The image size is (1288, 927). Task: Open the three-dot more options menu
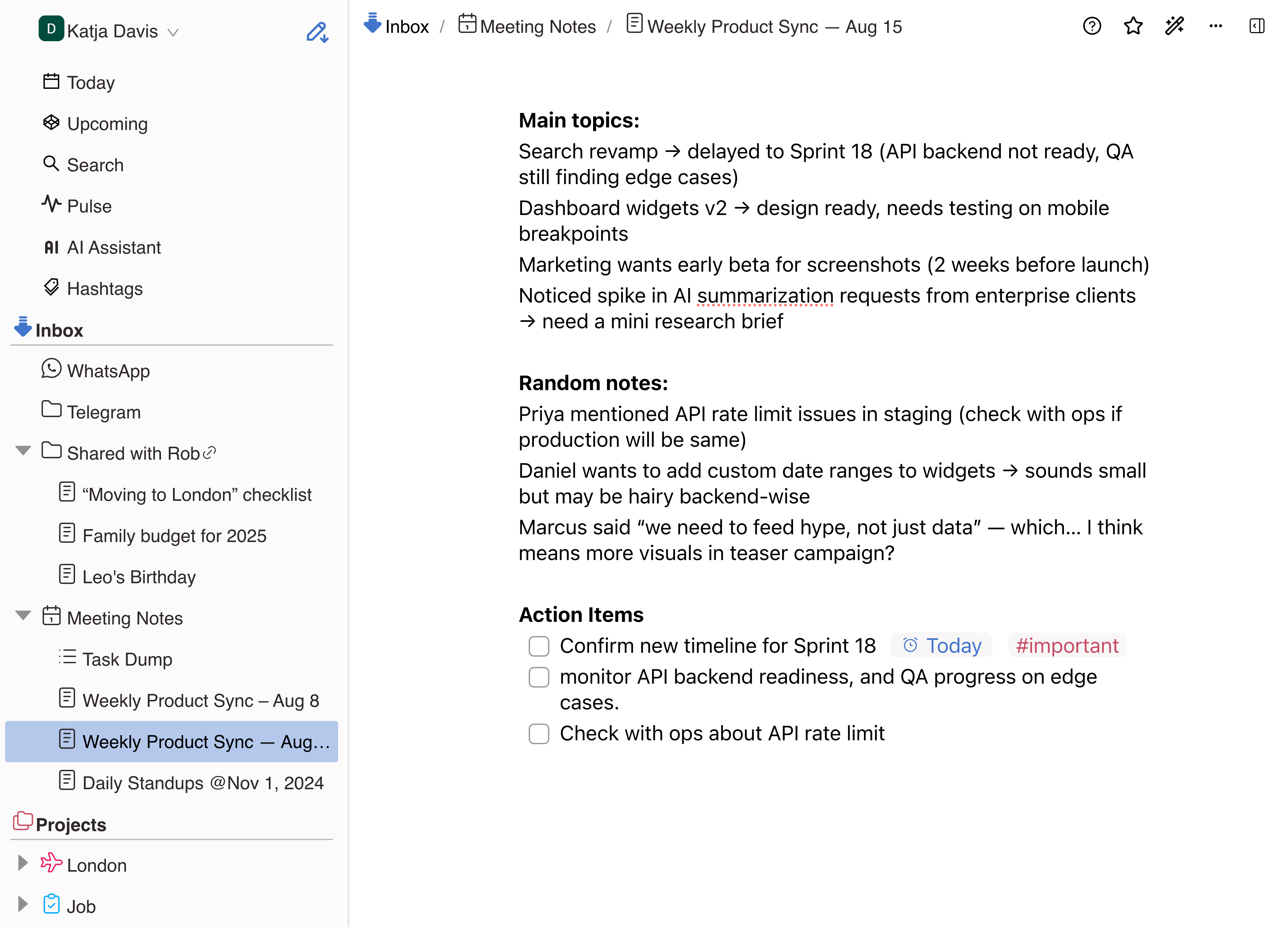click(1216, 26)
